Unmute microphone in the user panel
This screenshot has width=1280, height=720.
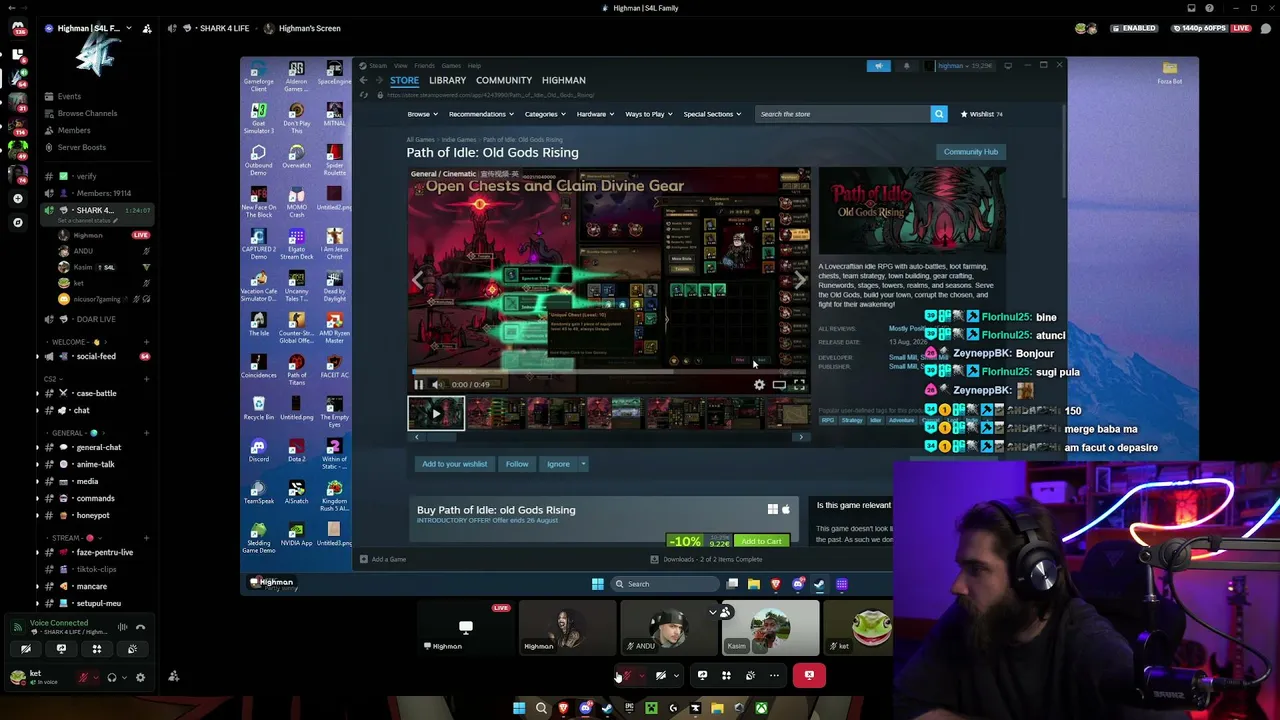[x=83, y=677]
